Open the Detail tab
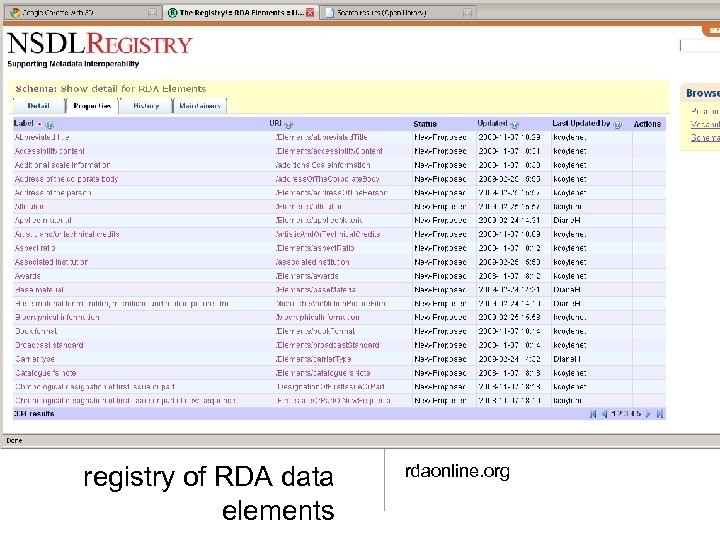 38,106
